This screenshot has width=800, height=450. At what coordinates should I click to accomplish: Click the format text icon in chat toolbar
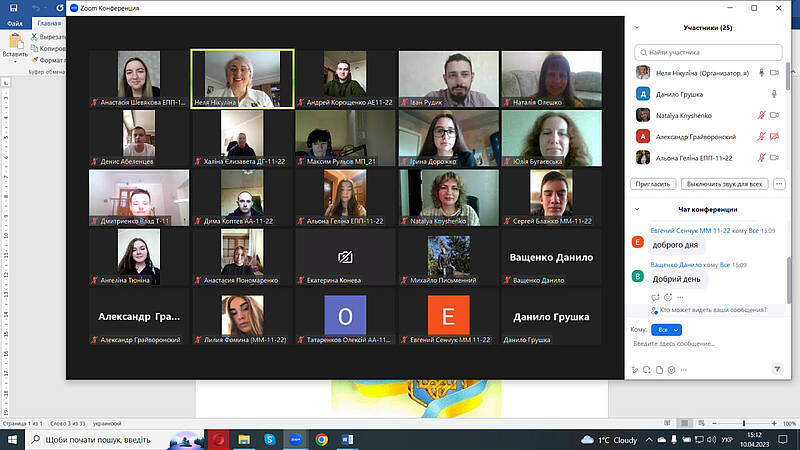point(635,370)
